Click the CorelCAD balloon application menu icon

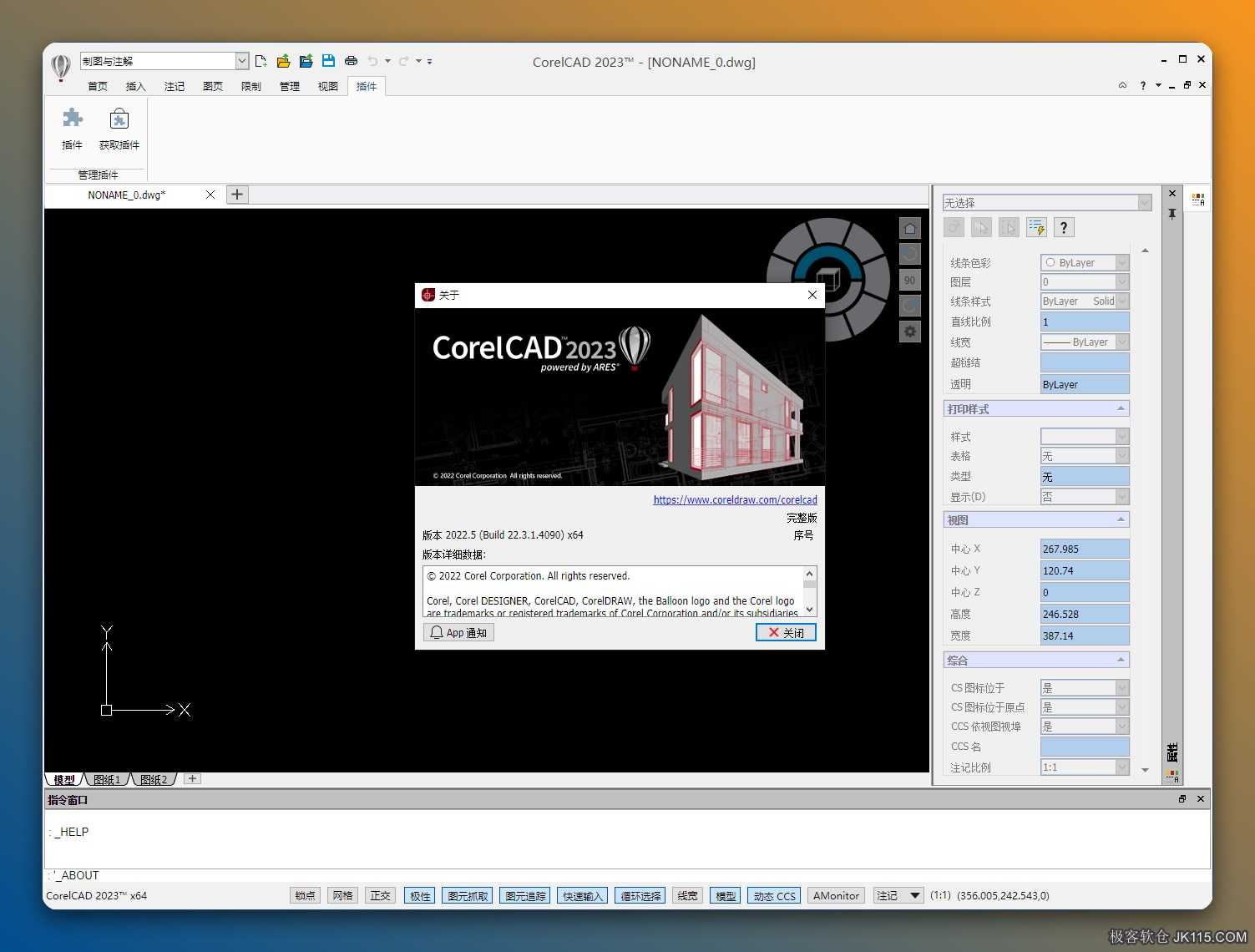tap(61, 67)
